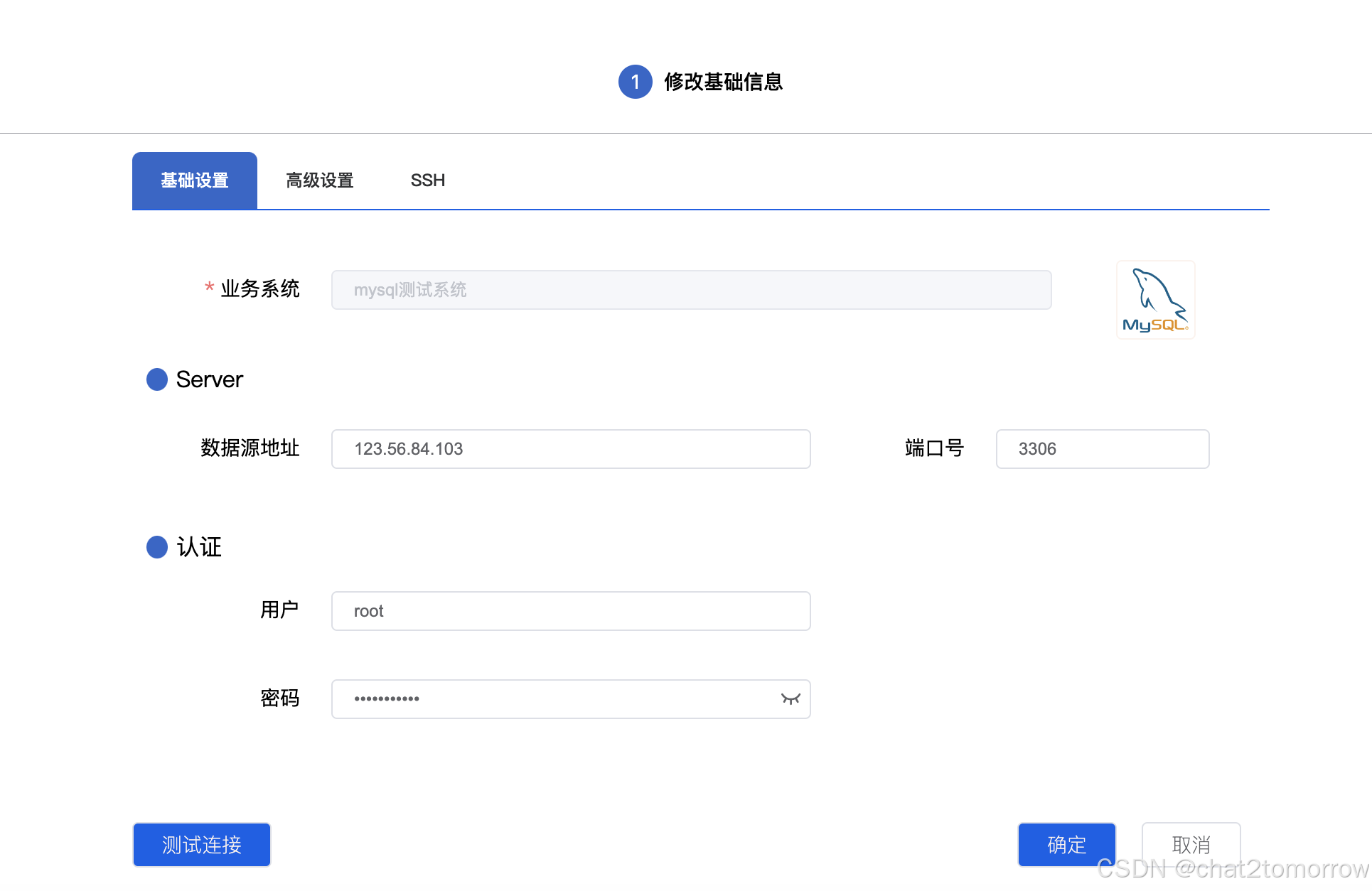Screen dimensions: 1372x891
Task: Switch to the SSH tab
Action: 427,180
